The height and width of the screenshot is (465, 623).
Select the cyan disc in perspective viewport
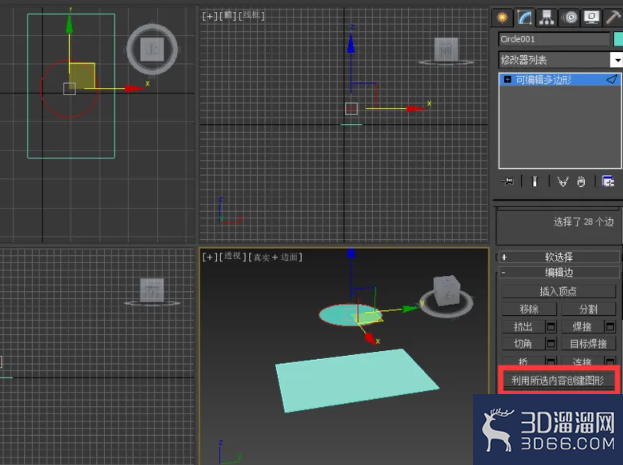coord(334,315)
